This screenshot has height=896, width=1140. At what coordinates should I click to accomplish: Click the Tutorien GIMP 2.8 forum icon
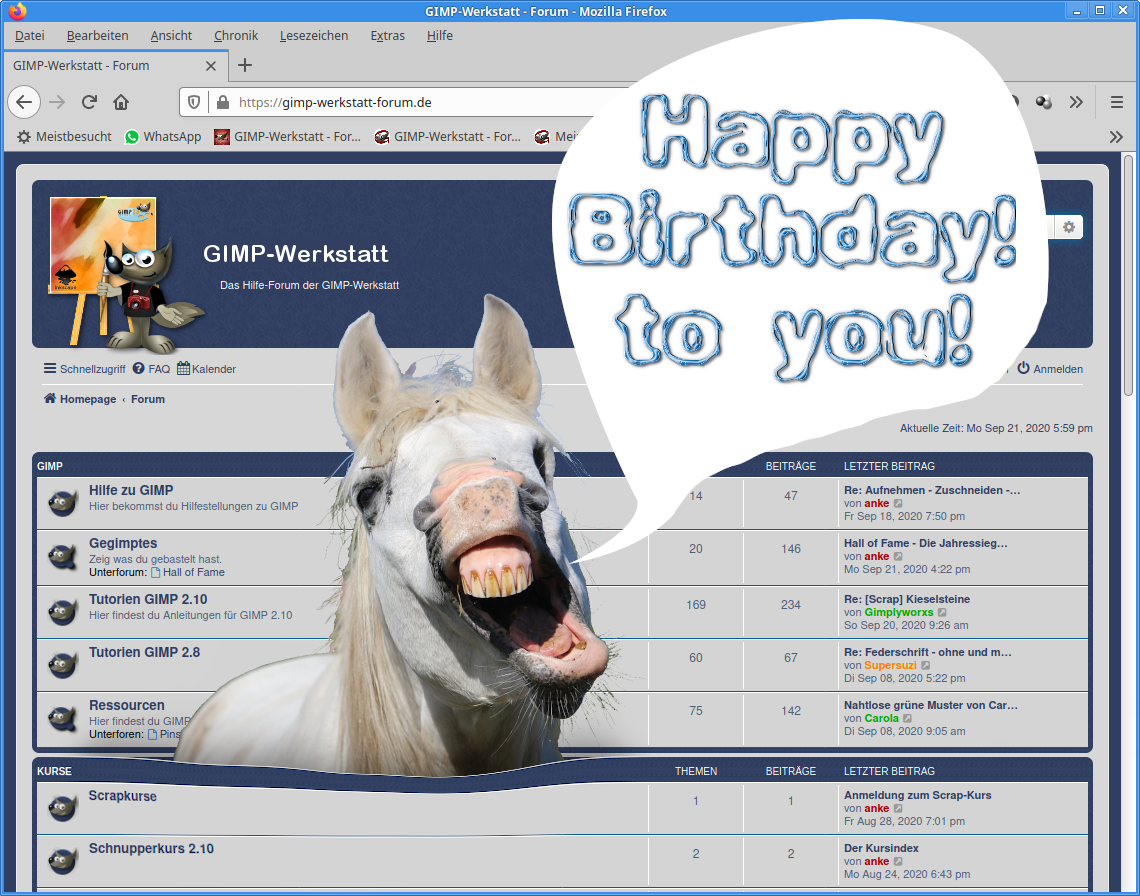[x=63, y=665]
